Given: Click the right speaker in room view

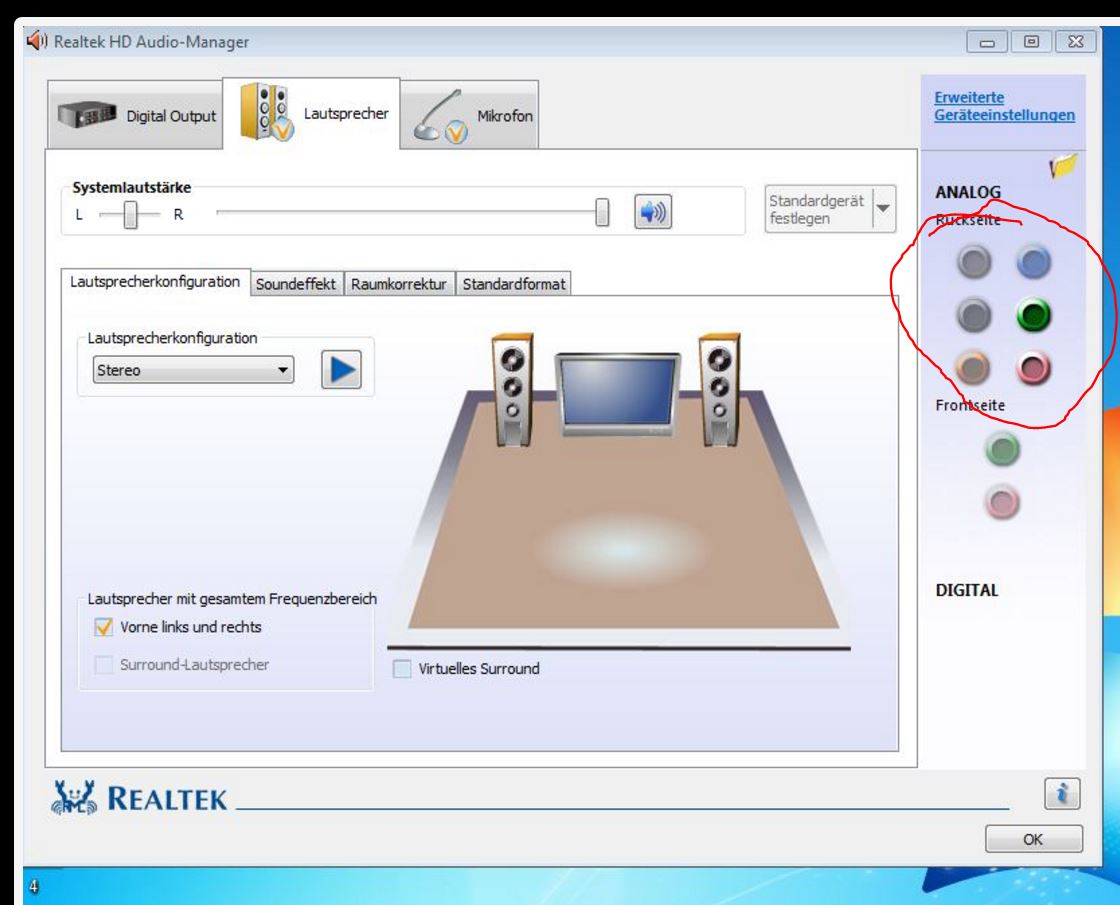Looking at the screenshot, I should [719, 390].
